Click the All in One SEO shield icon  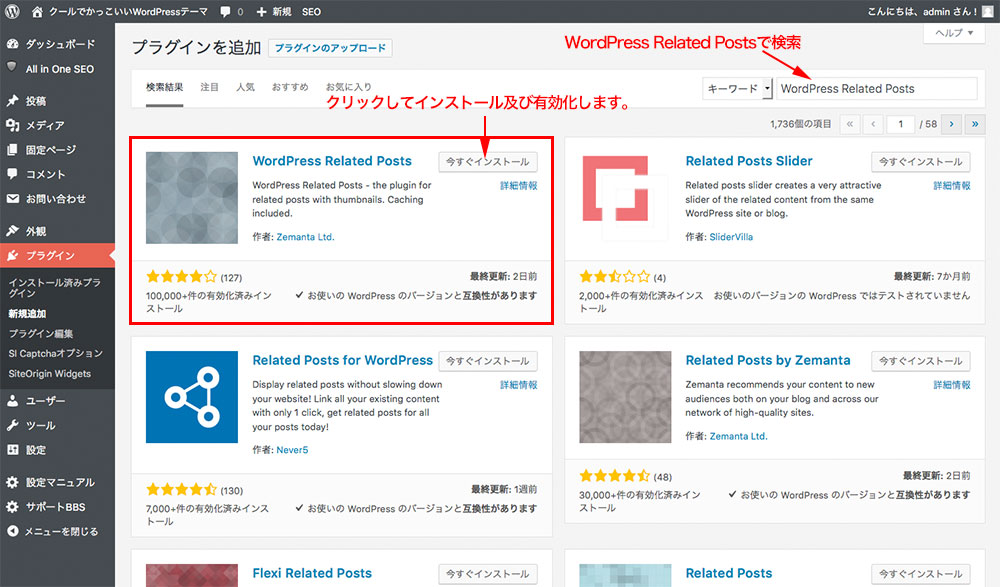12,67
